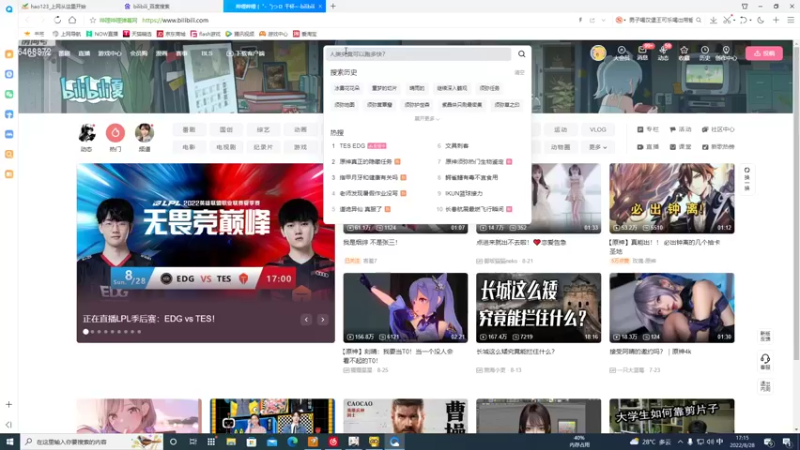This screenshot has width=800, height=450.
Task: Open a new browser tab with plus
Action: coord(333,6)
